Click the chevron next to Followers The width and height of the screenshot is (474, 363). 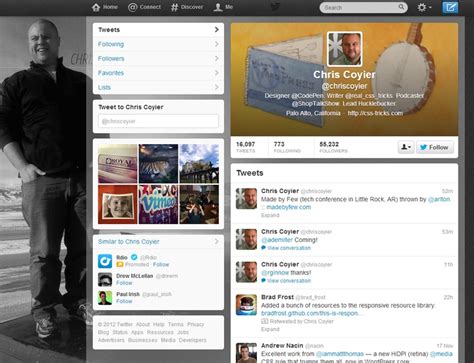(217, 58)
